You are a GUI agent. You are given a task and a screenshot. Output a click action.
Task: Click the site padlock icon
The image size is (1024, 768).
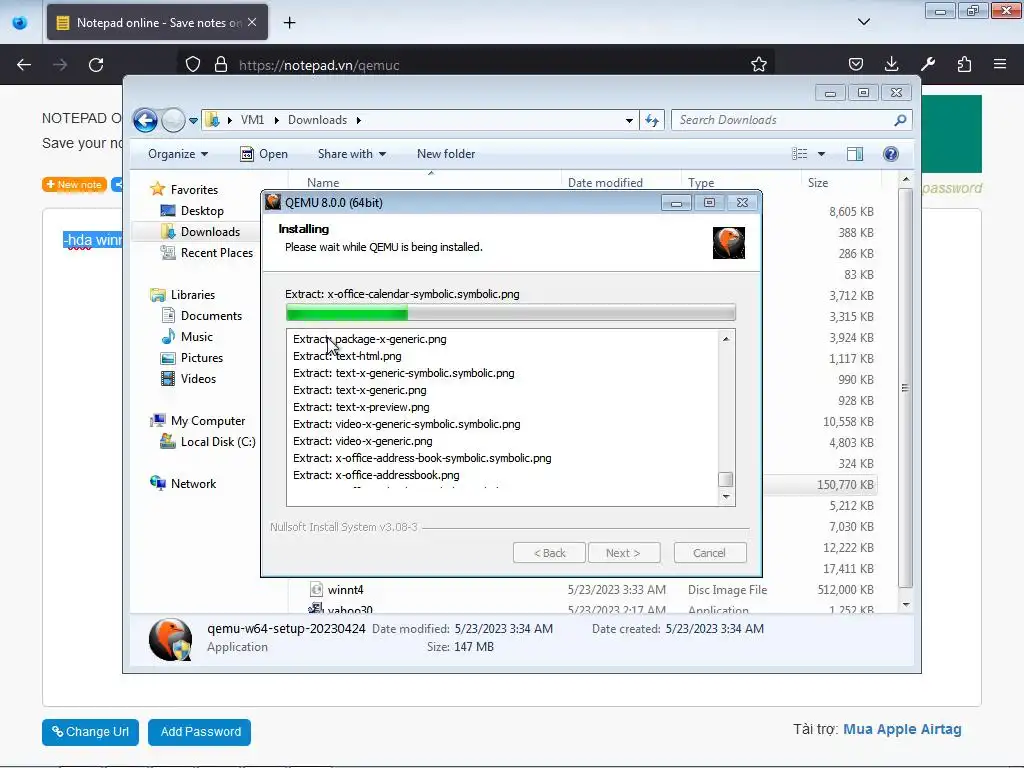pyautogui.click(x=221, y=65)
